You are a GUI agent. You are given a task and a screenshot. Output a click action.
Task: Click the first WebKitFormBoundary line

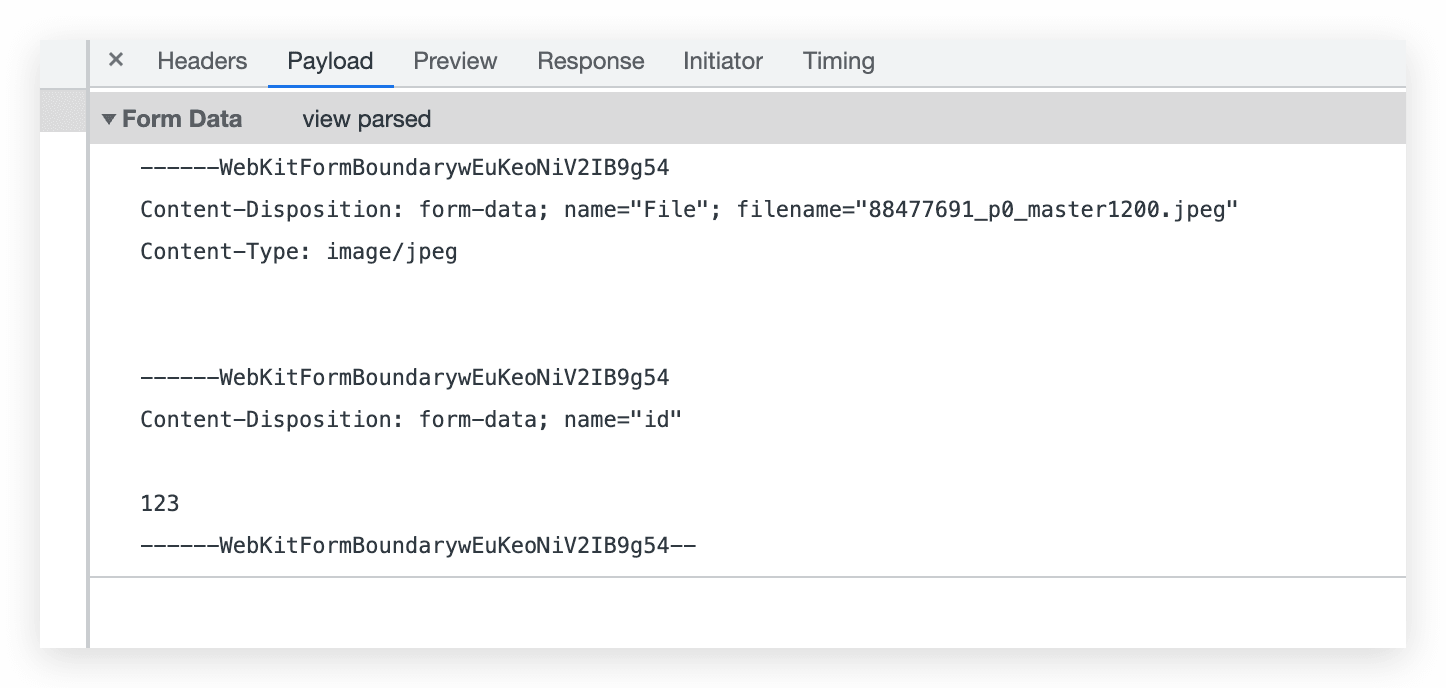click(x=404, y=168)
